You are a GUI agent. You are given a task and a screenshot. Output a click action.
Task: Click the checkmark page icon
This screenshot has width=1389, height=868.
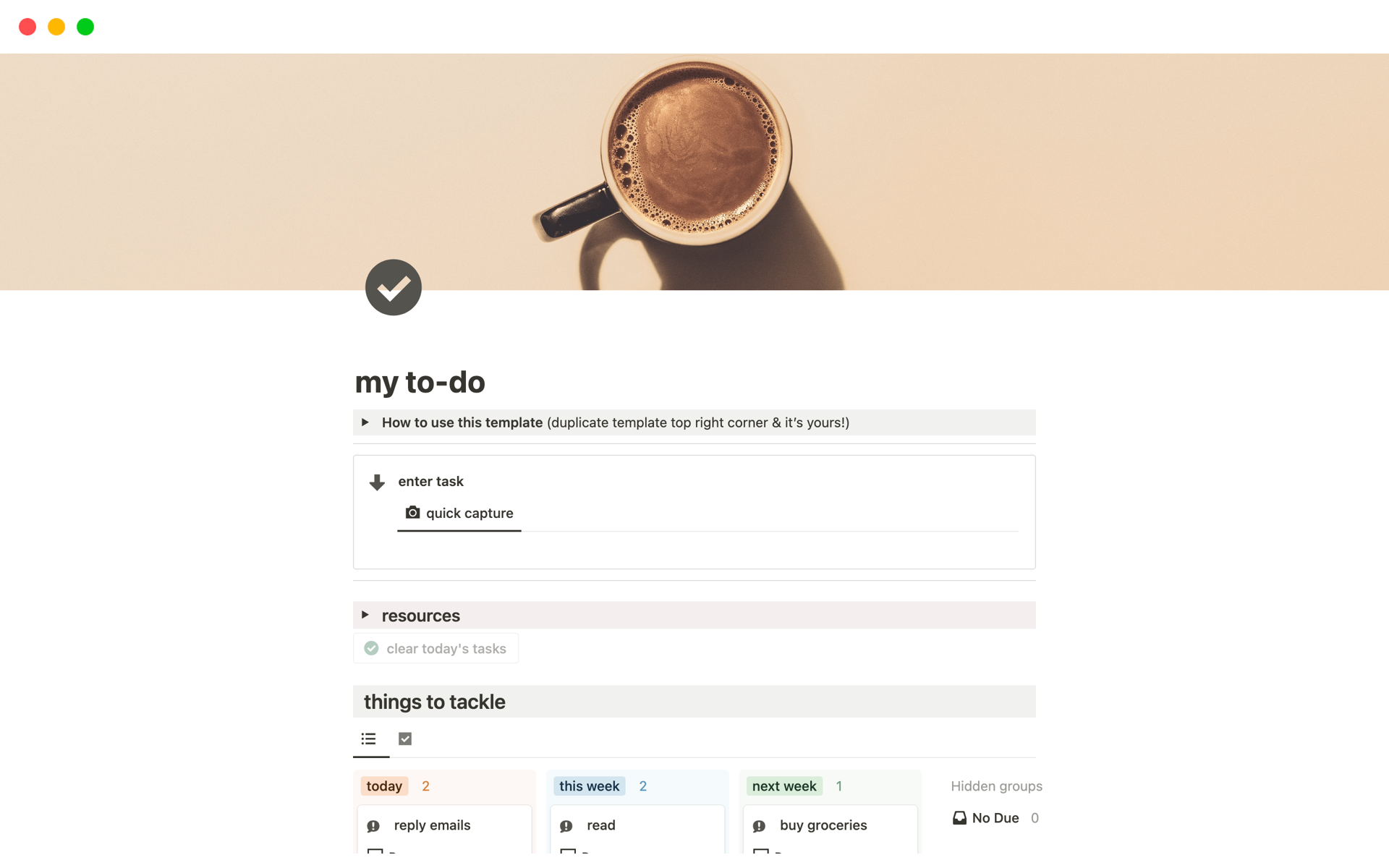click(393, 287)
